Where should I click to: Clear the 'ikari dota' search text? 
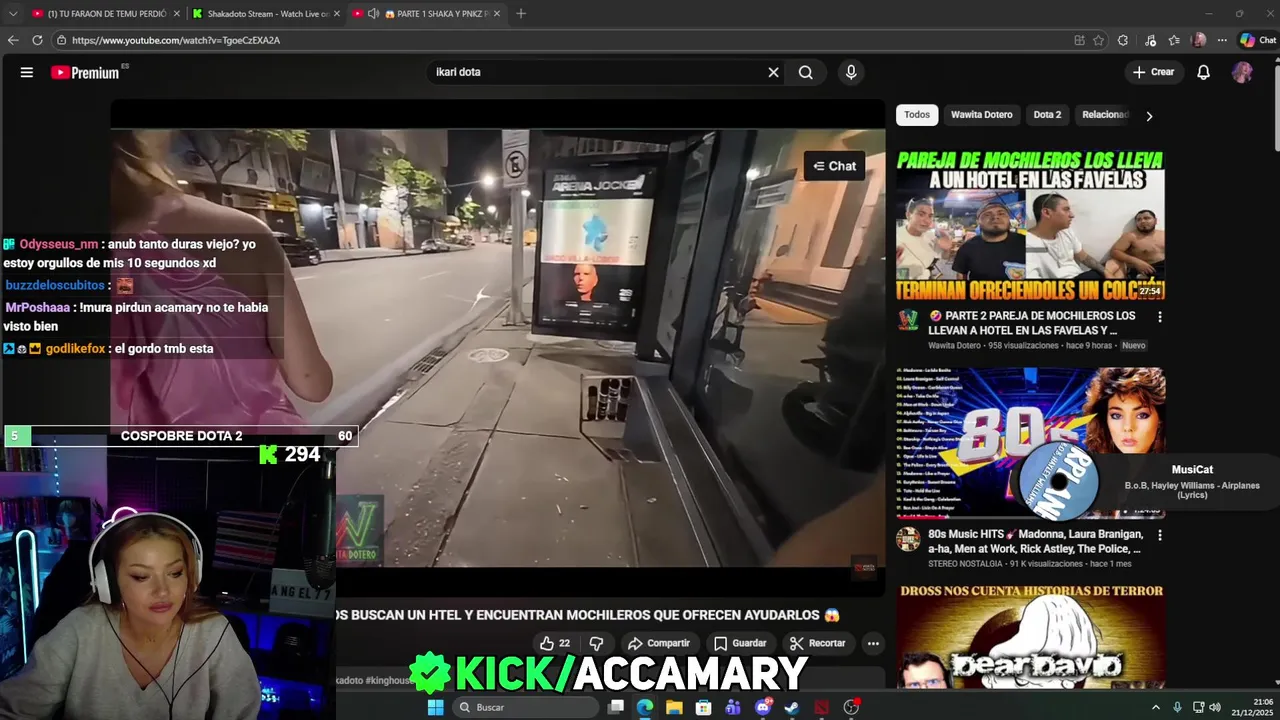point(773,72)
